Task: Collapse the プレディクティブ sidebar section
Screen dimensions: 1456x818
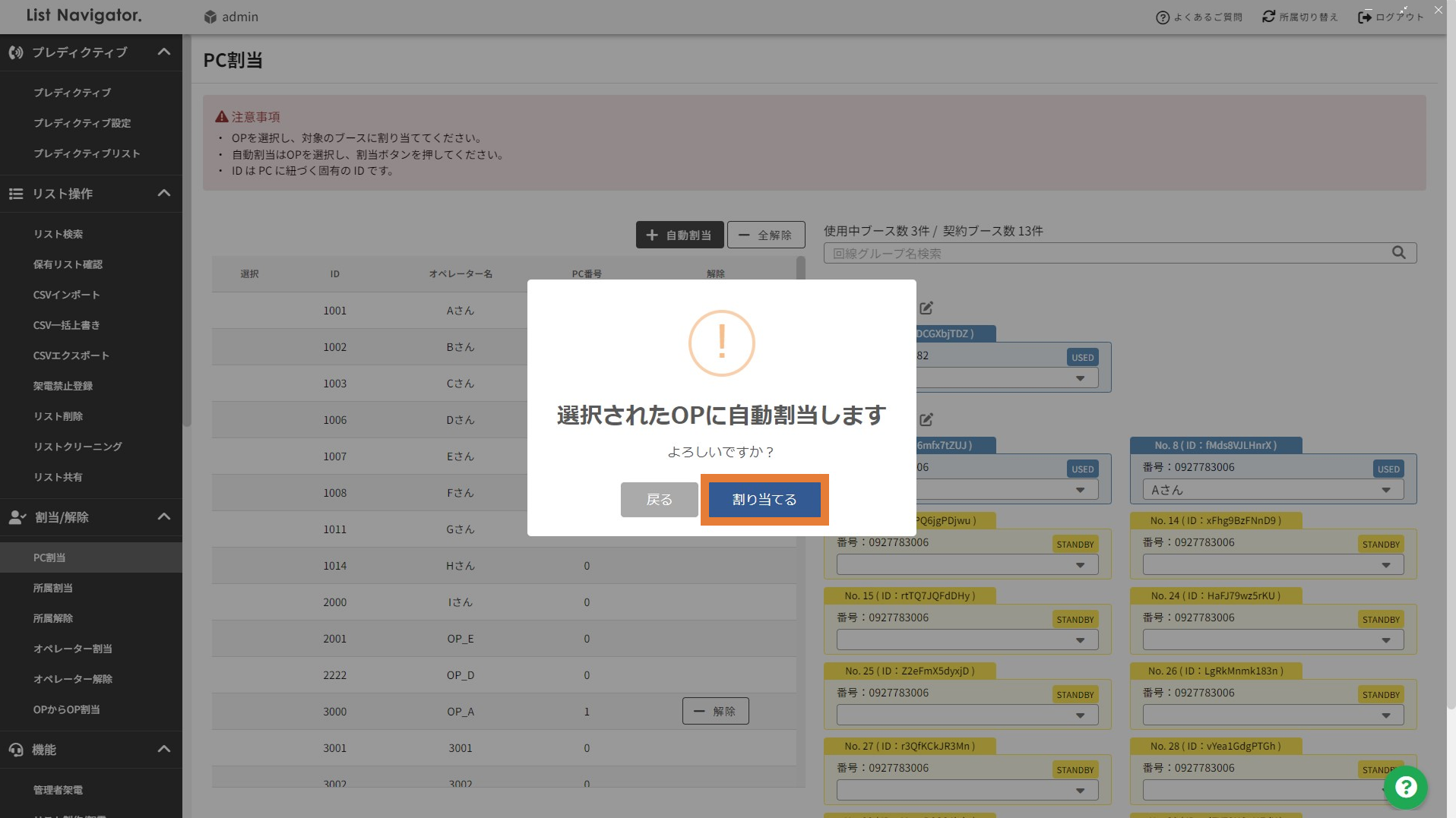Action: 163,52
